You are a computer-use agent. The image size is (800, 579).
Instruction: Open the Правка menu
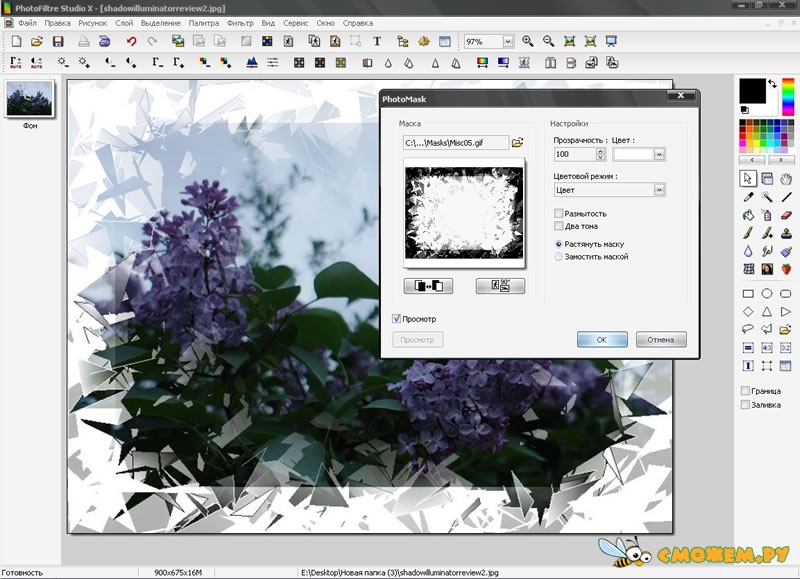57,23
